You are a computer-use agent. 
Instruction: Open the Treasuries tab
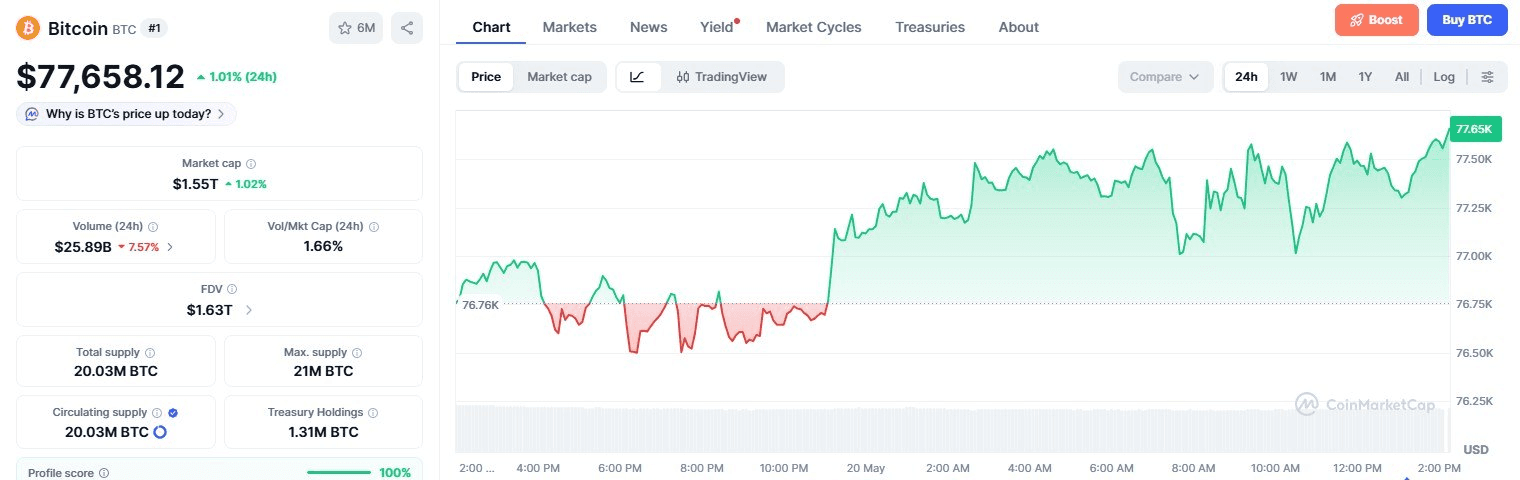coord(930,27)
